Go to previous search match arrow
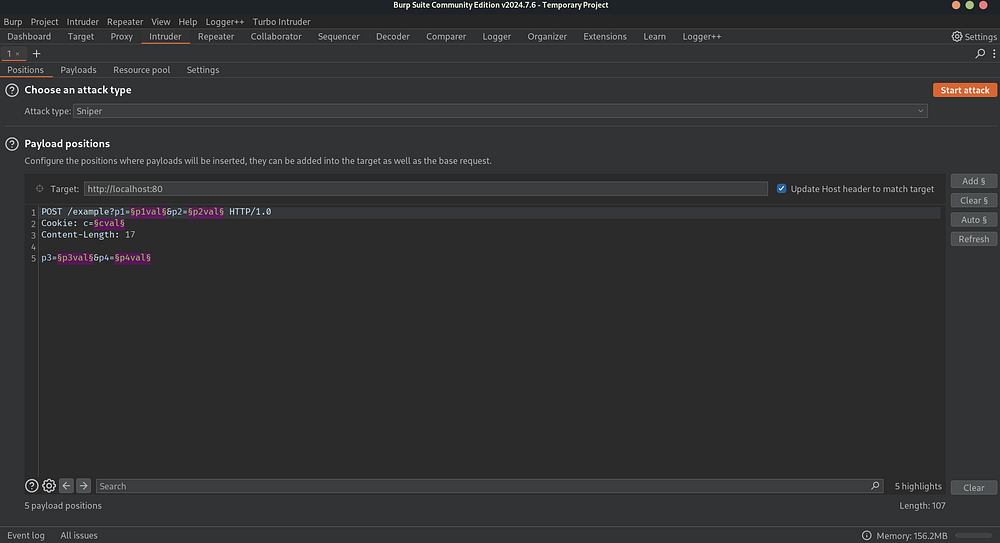Image resolution: width=1000 pixels, height=543 pixels. click(66, 486)
